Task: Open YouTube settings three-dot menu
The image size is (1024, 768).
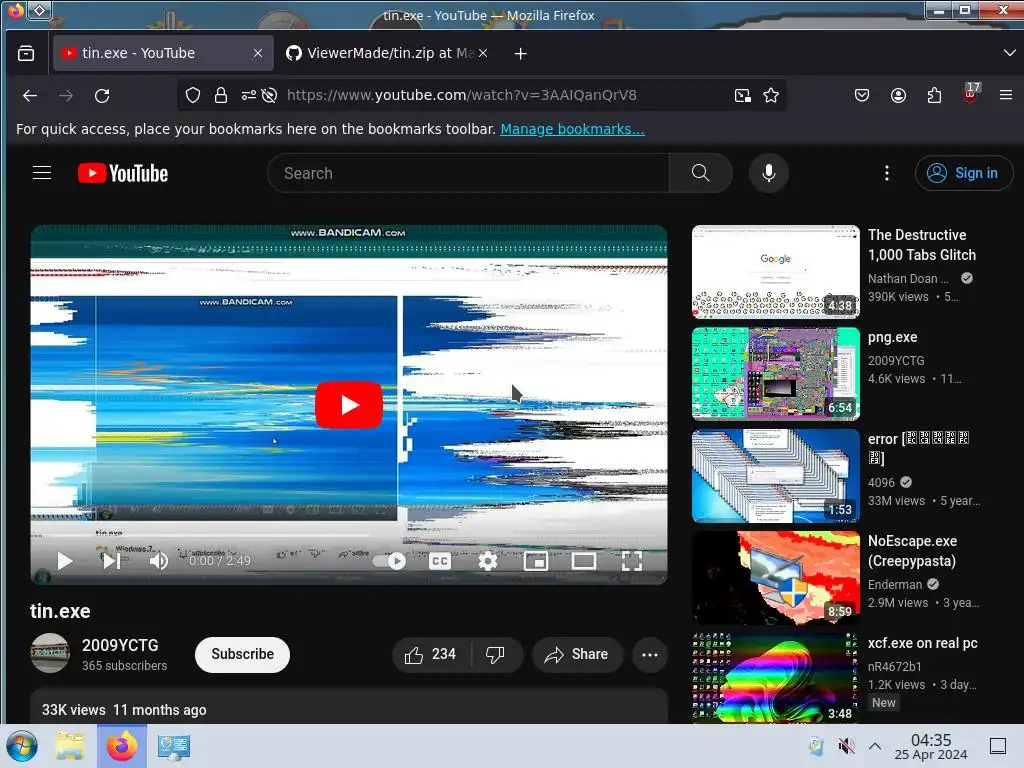Action: (x=886, y=173)
